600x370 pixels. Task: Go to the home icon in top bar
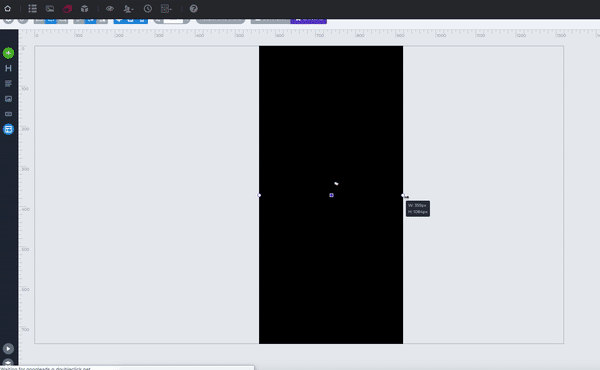[7, 8]
